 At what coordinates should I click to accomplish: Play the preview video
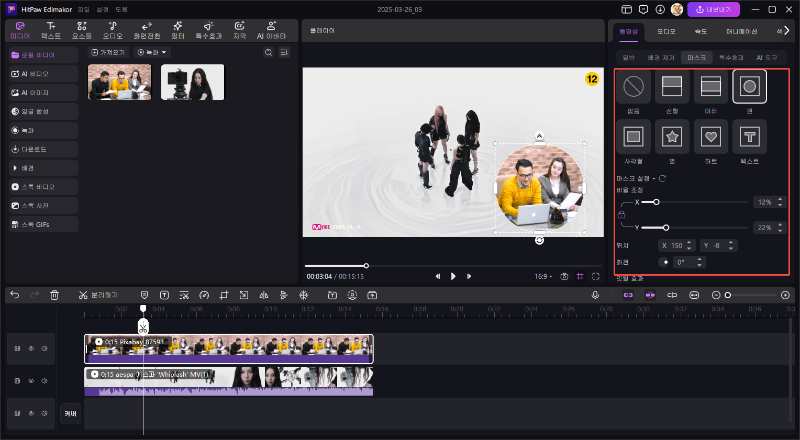(453, 276)
